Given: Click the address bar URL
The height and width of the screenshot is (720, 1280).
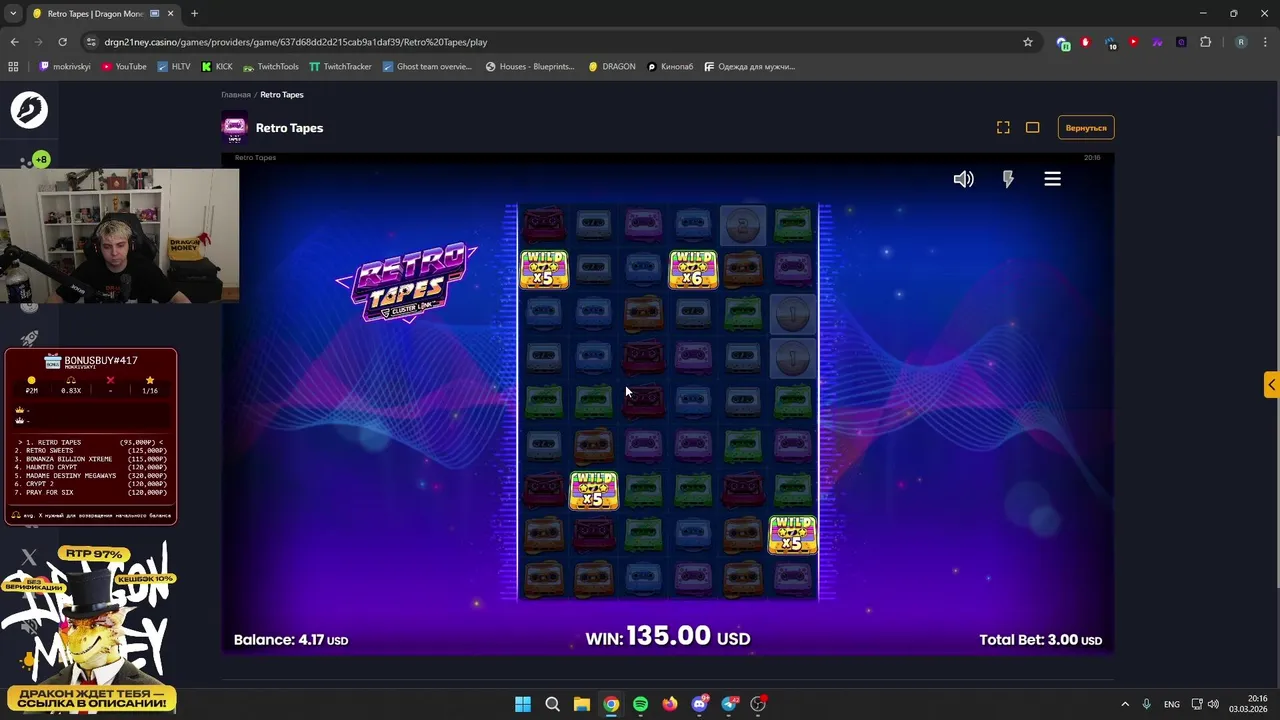Looking at the screenshot, I should coord(296,42).
